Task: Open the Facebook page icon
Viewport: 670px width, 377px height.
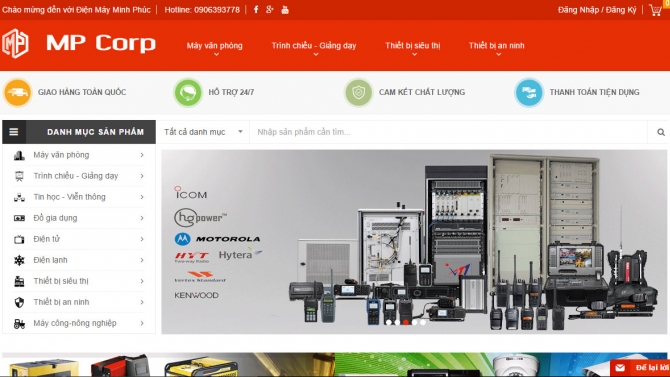Action: coord(256,9)
